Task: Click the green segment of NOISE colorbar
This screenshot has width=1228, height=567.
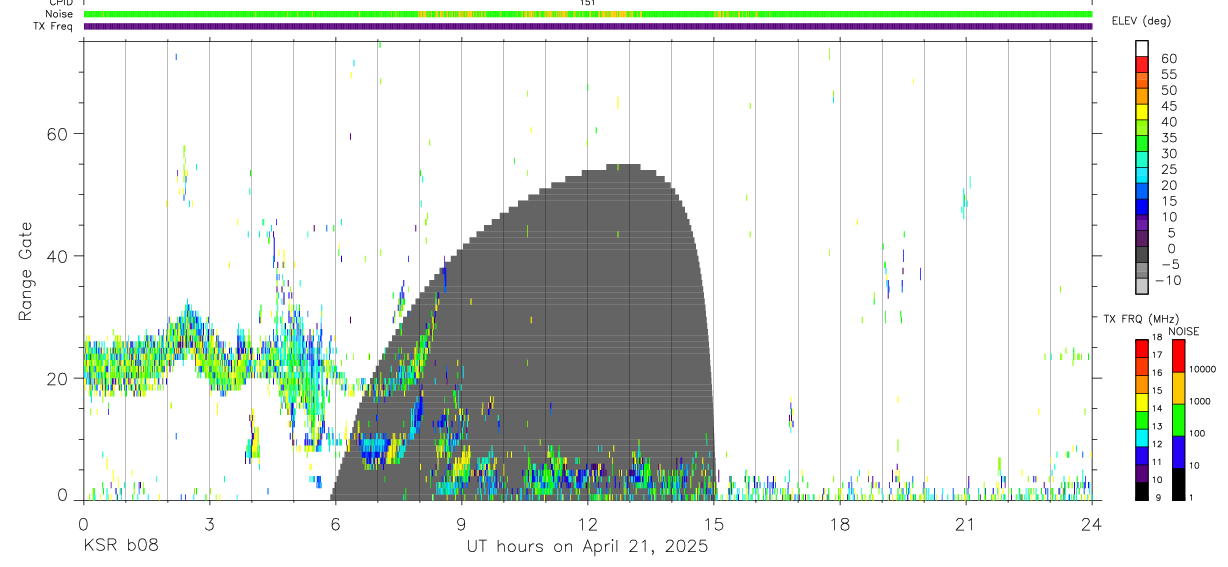Action: (x=1179, y=420)
